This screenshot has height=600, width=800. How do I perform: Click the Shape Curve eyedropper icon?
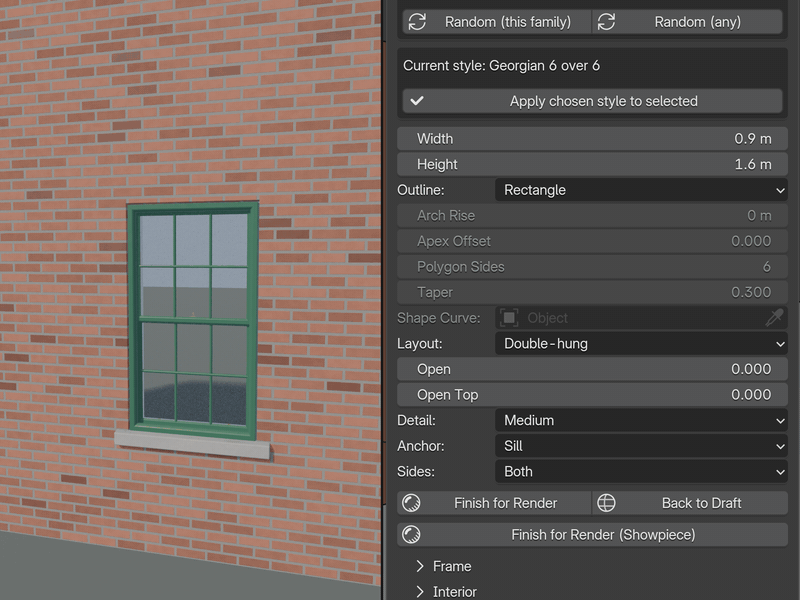coord(773,318)
